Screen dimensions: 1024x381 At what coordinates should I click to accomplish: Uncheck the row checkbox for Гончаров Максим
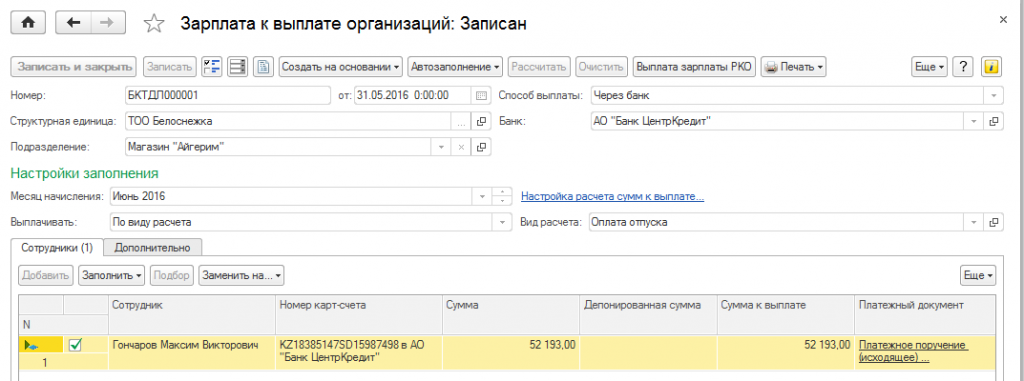coord(75,345)
